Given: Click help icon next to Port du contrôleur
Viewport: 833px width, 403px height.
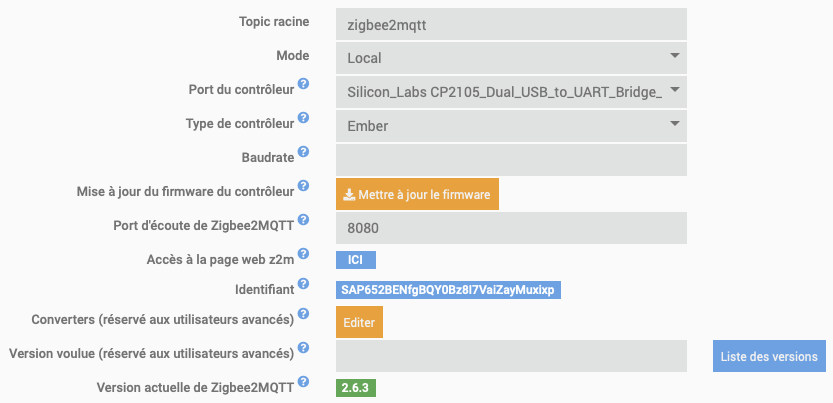Looking at the screenshot, I should coord(303,86).
